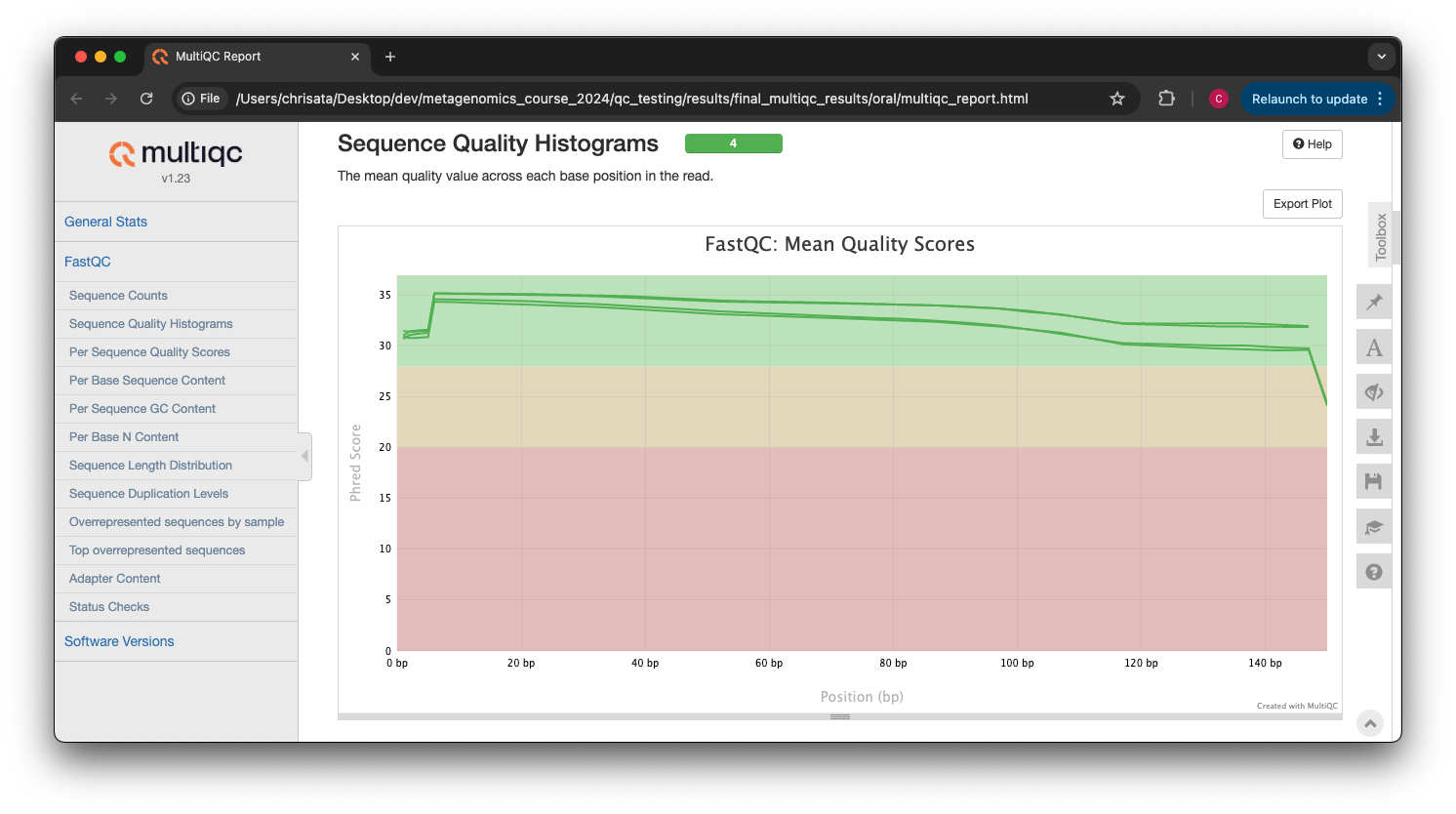Click the save settings floppy disk icon

tap(1374, 481)
